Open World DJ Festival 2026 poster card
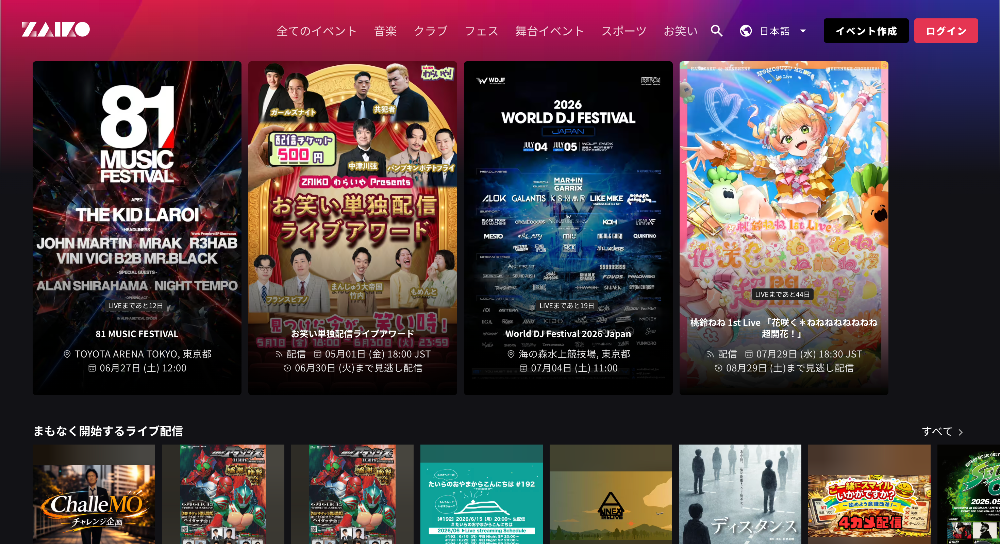This screenshot has height=544, width=1000. [568, 228]
